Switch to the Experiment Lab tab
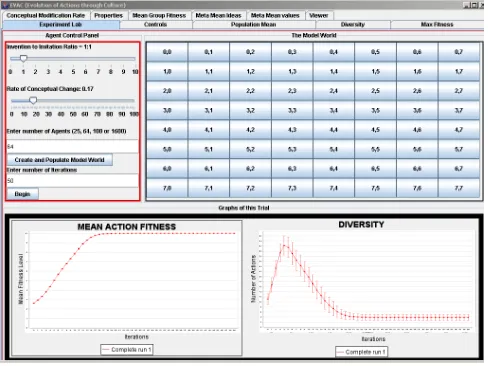488x366 pixels. pos(61,24)
